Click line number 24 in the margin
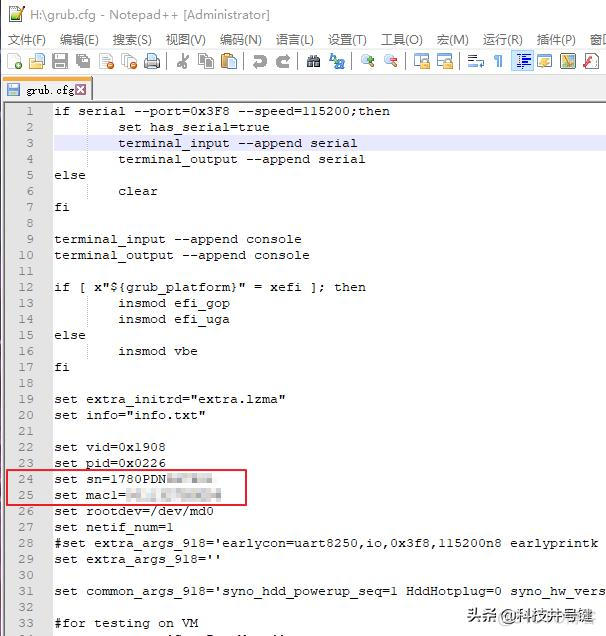Screen dimensions: 606x636 pos(26,479)
